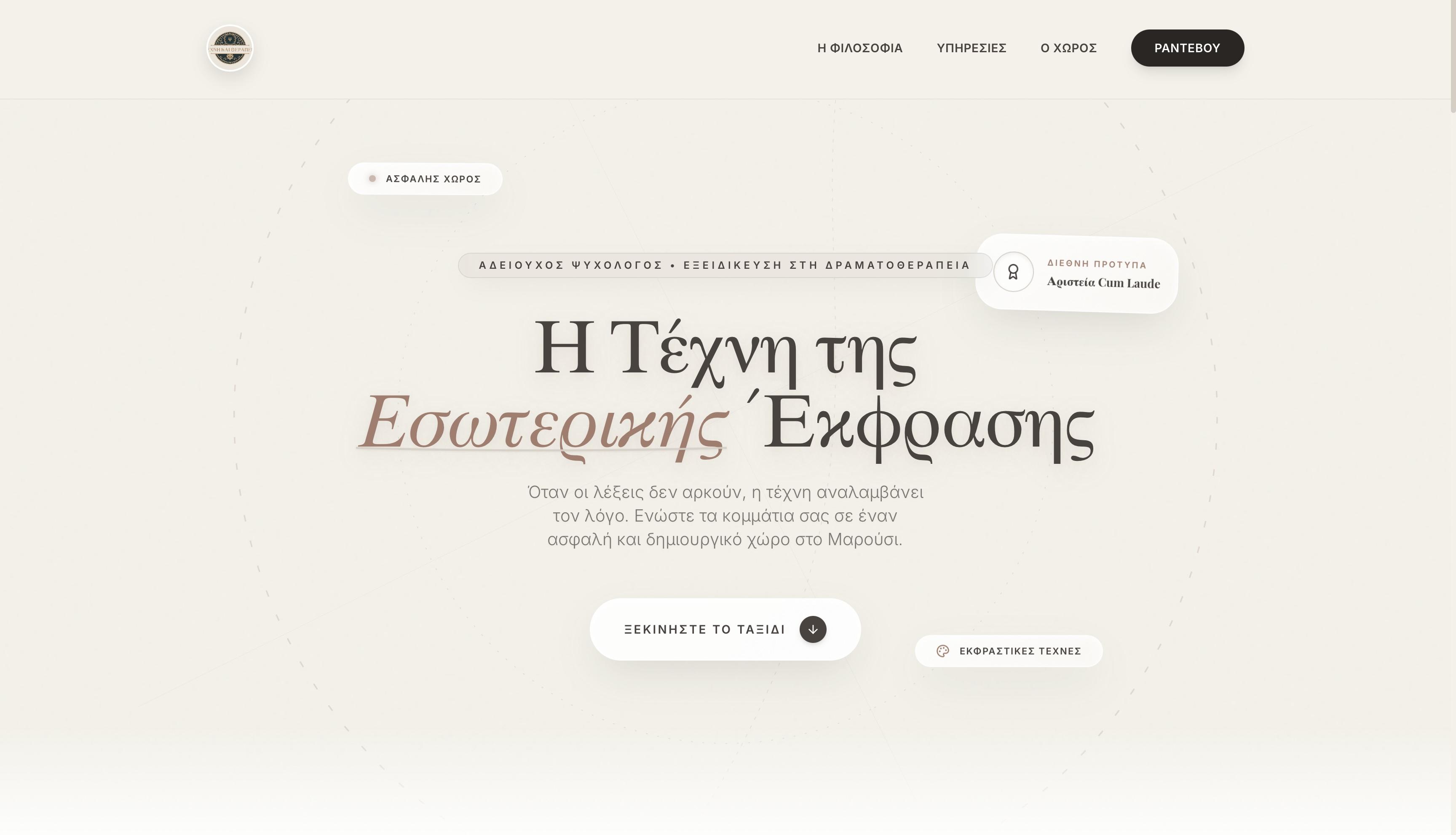The image size is (1456, 835).
Task: Open the Η ΦΙΛΟΣΟΦΙΑ menu item
Action: pos(859,48)
